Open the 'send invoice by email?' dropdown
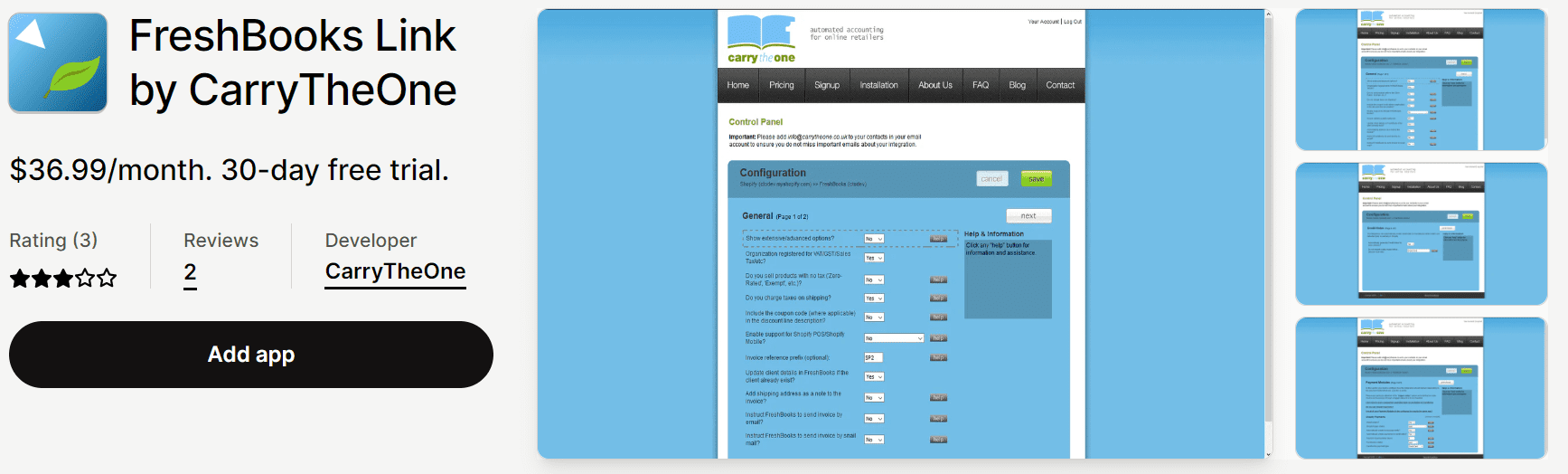1568x474 pixels. [x=874, y=419]
